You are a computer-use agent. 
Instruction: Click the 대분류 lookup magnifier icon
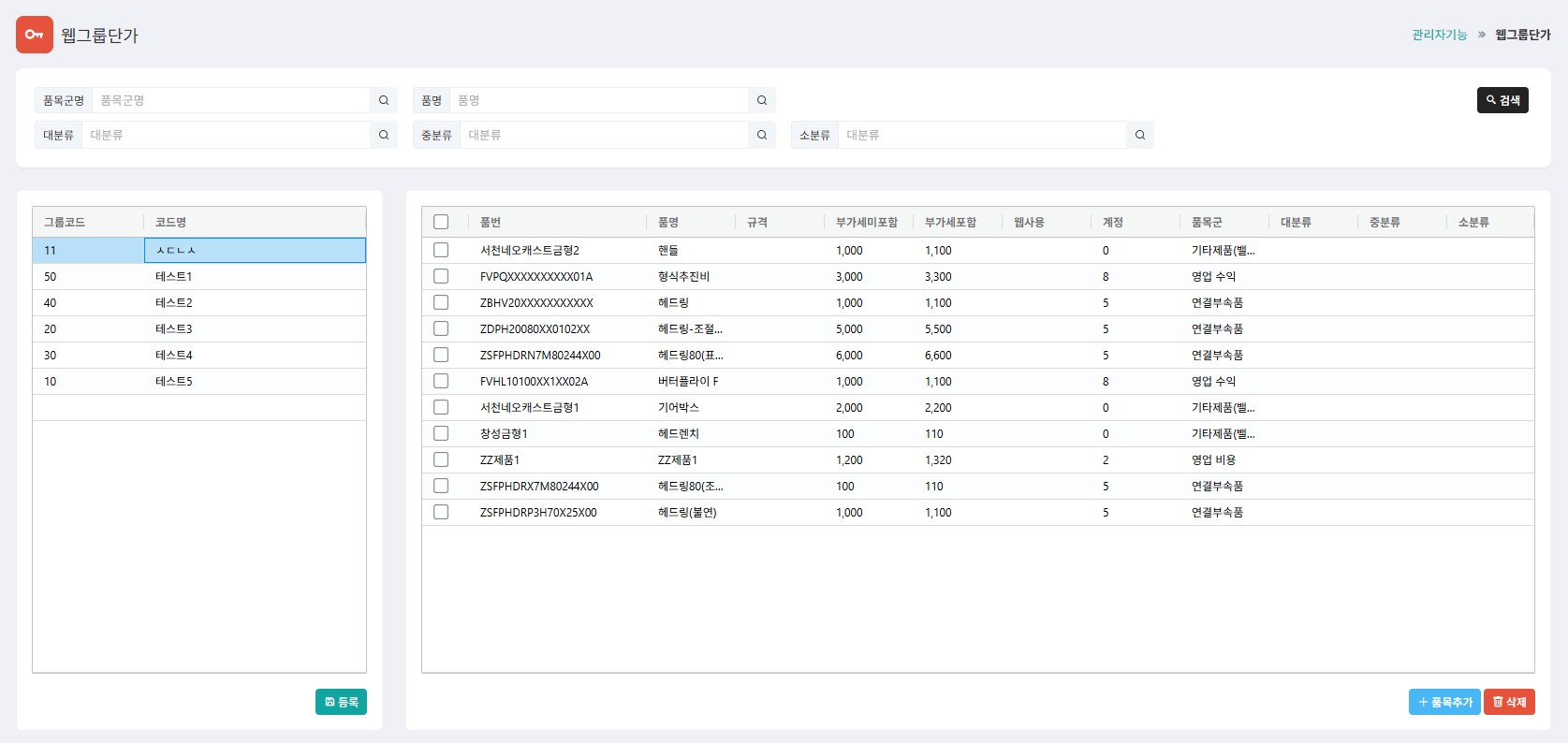click(x=384, y=135)
